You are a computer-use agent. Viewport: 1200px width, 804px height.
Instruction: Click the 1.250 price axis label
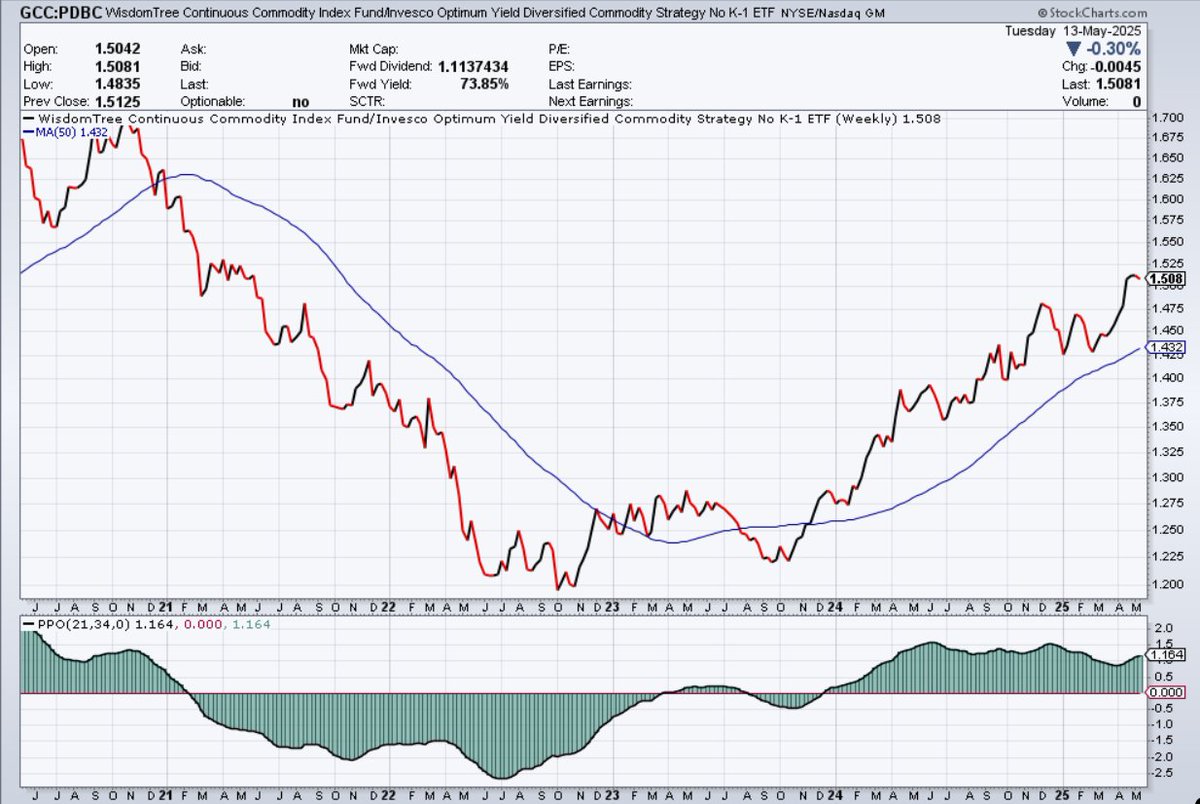pos(1166,530)
